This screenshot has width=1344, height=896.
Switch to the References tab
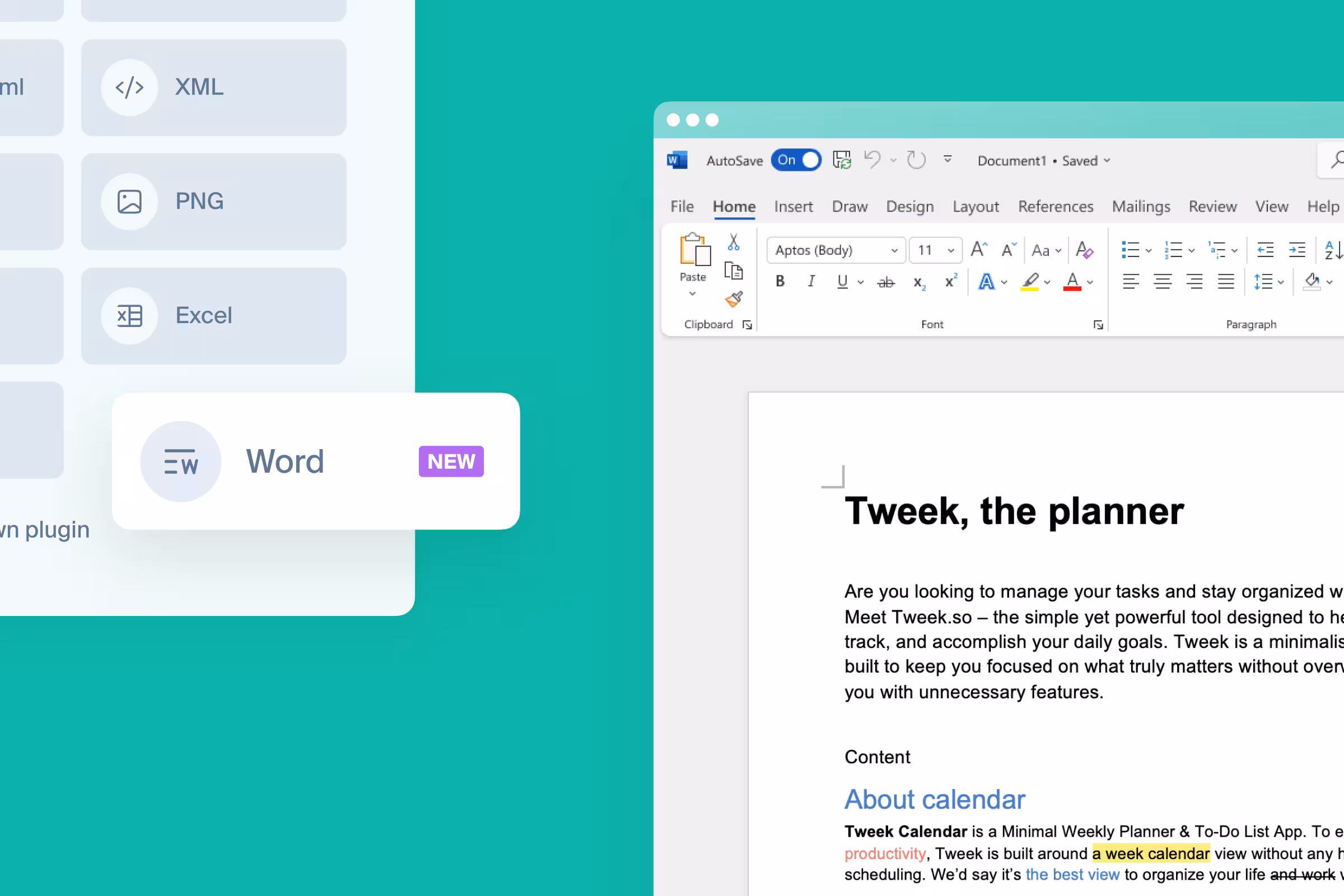coord(1056,206)
